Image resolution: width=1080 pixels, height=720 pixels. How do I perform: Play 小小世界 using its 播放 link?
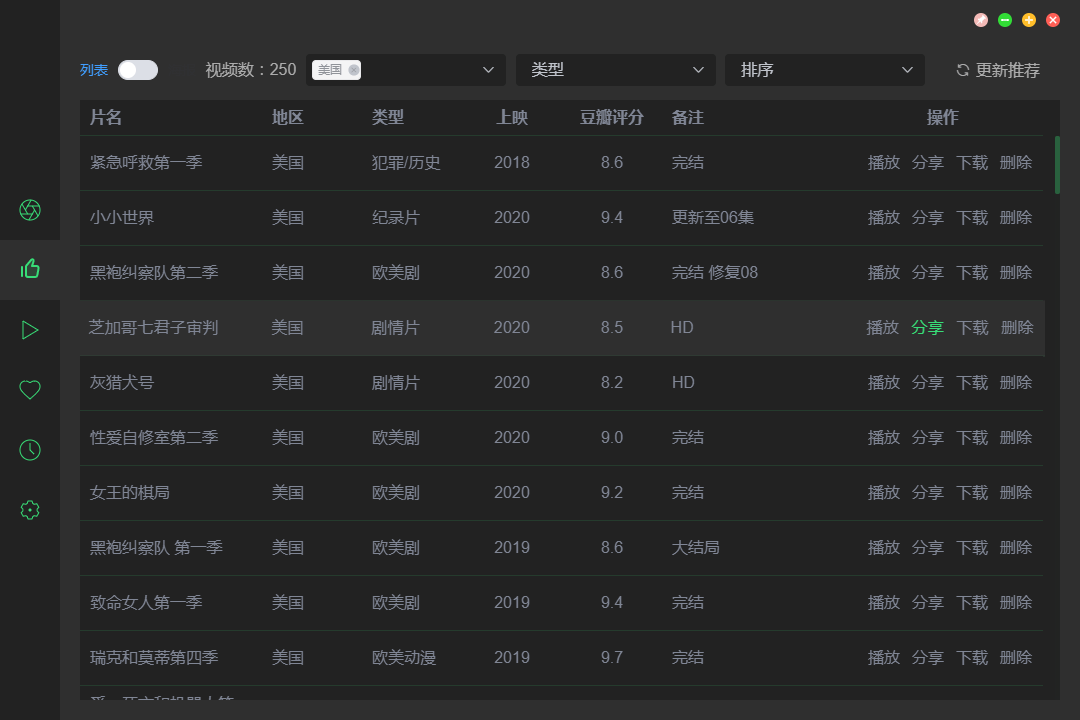(884, 217)
